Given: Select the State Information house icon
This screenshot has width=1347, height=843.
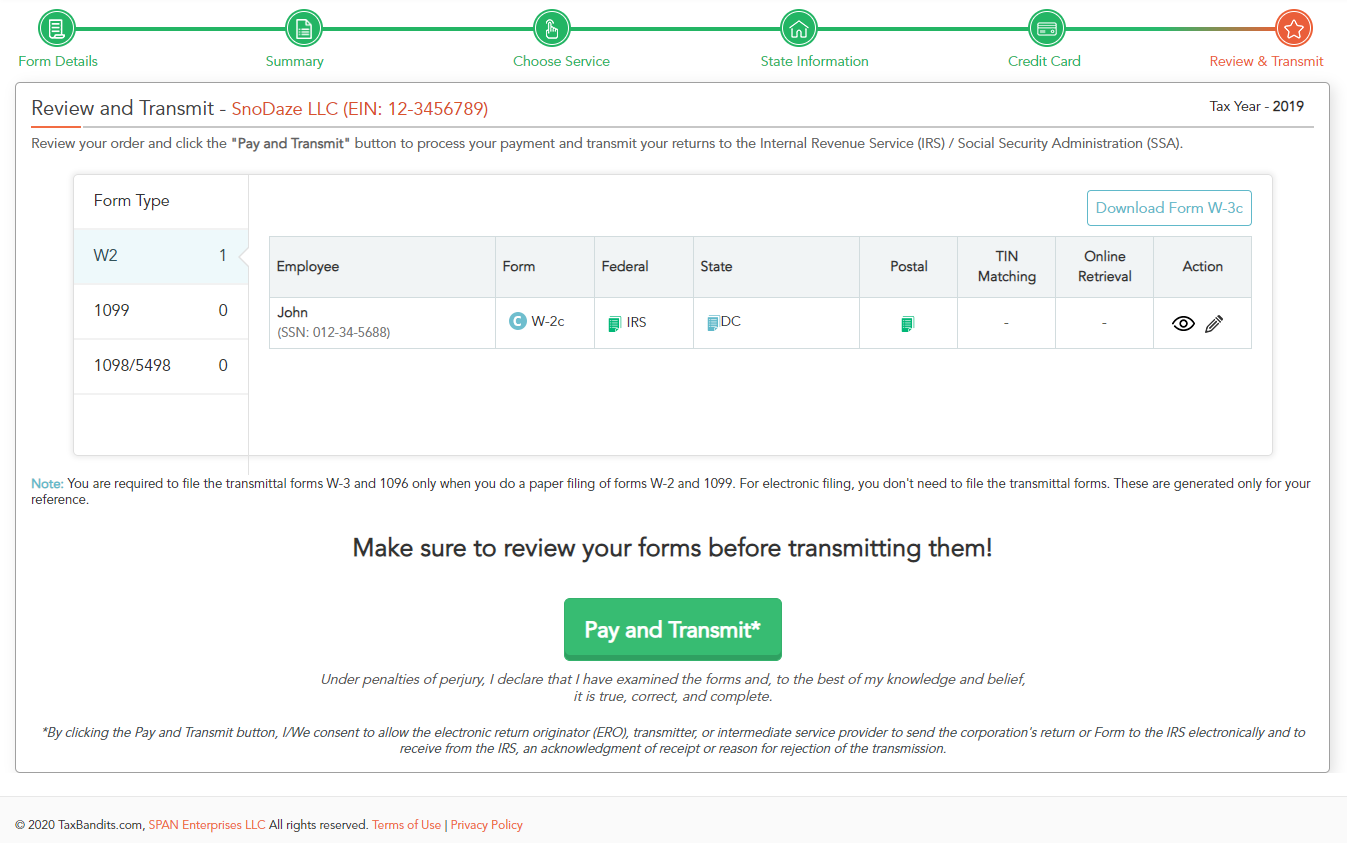Looking at the screenshot, I should click(x=798, y=28).
